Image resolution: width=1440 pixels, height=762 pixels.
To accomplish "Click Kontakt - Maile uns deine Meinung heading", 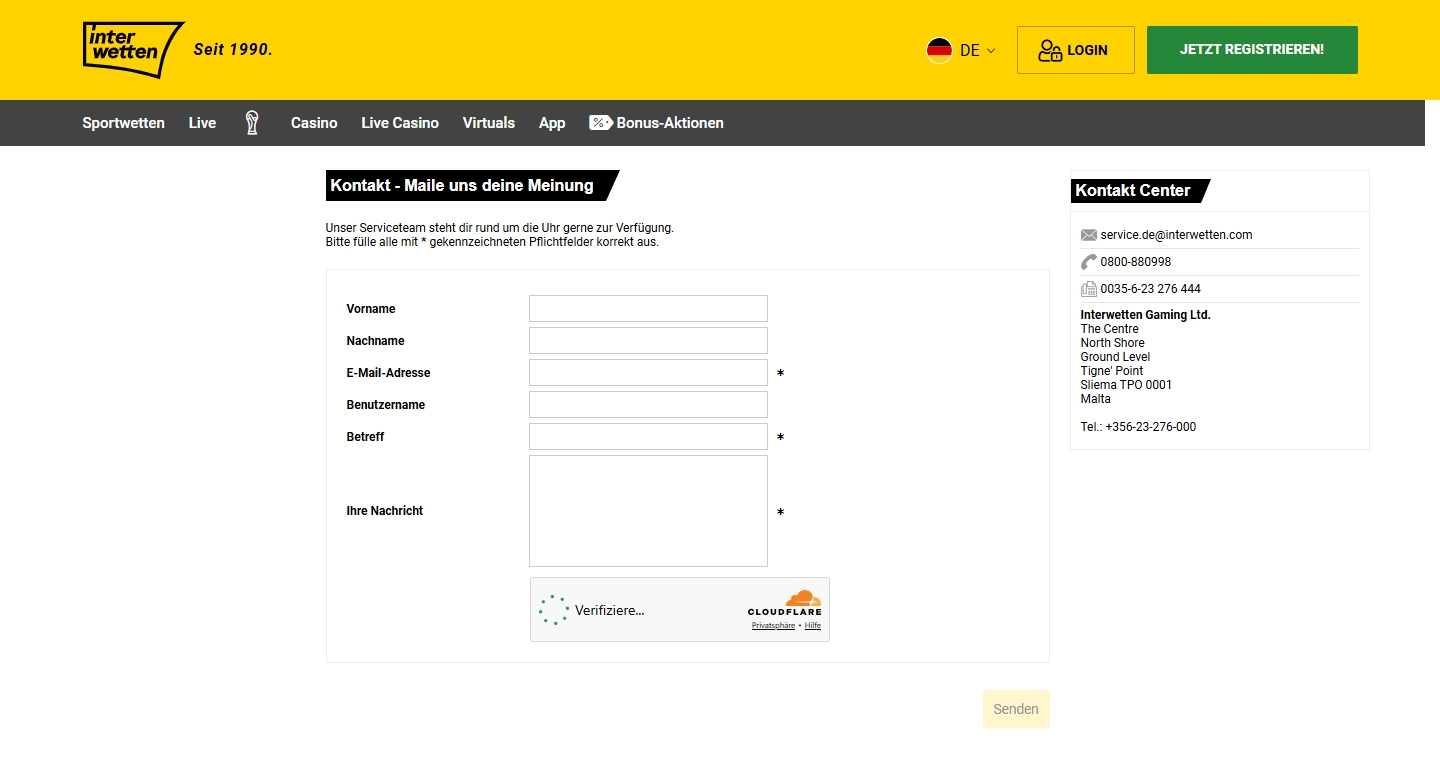I will click(x=462, y=186).
